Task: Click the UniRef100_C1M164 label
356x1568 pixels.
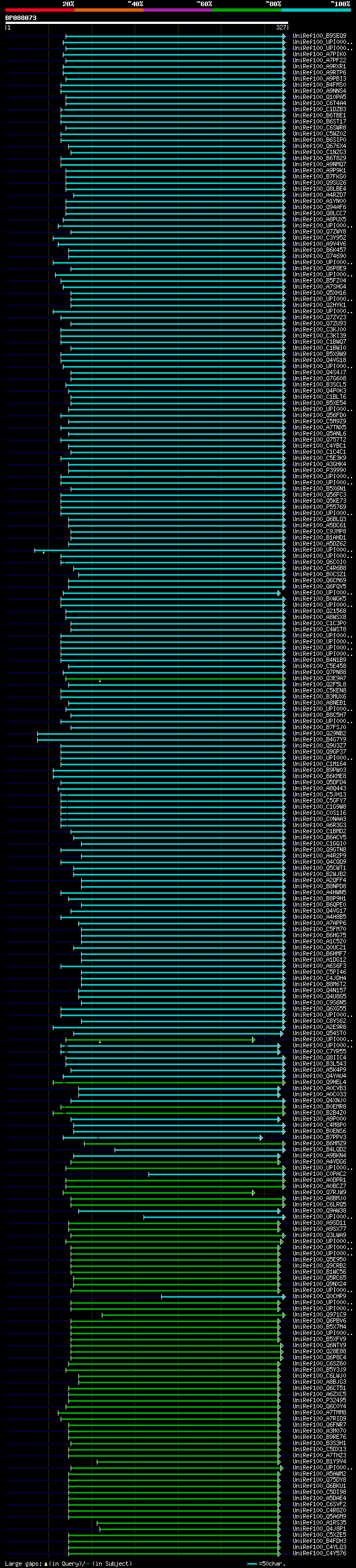Action: [x=319, y=764]
